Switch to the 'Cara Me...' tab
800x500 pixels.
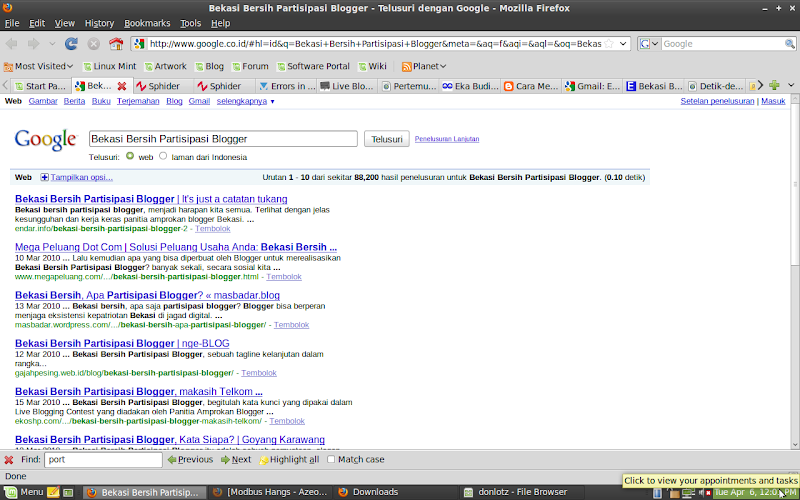pos(531,86)
